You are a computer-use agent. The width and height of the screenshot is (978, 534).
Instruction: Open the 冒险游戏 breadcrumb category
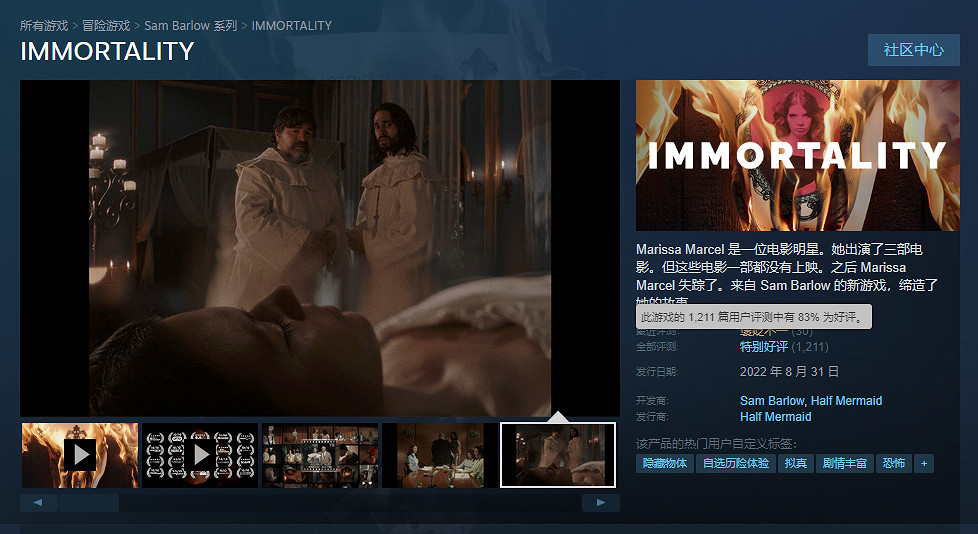click(106, 25)
